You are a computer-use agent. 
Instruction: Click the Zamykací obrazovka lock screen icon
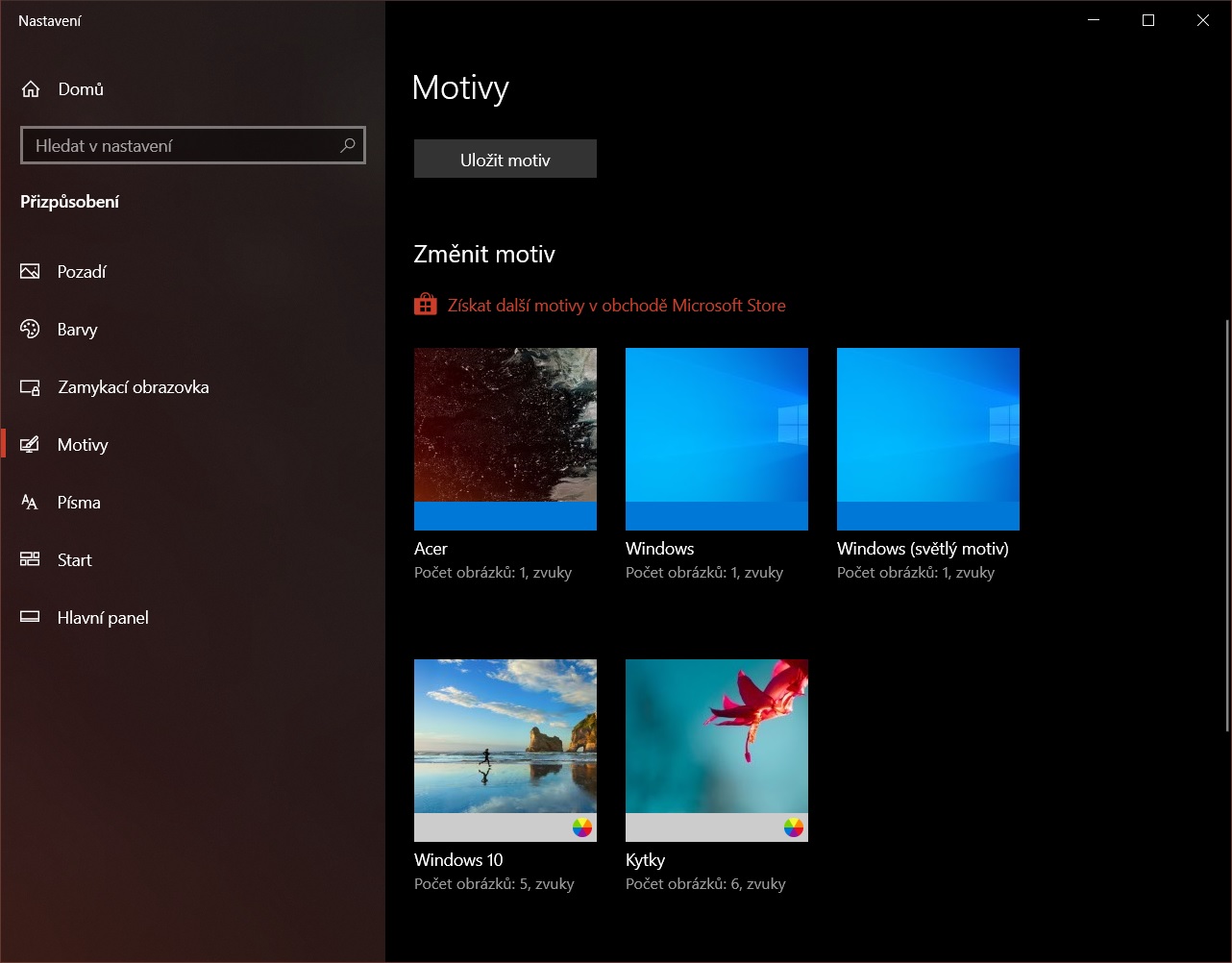pyautogui.click(x=30, y=387)
